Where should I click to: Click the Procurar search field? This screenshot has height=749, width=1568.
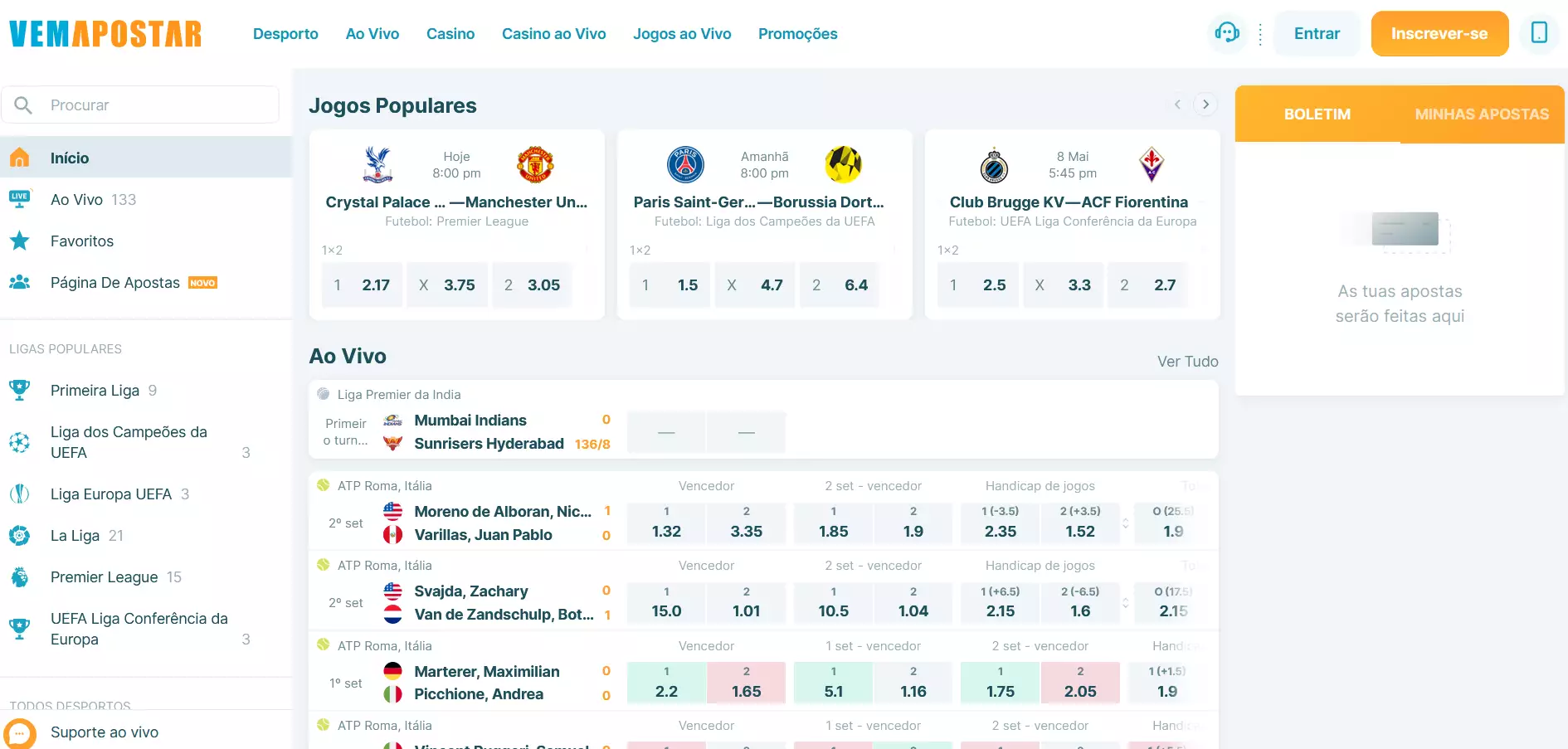(140, 105)
